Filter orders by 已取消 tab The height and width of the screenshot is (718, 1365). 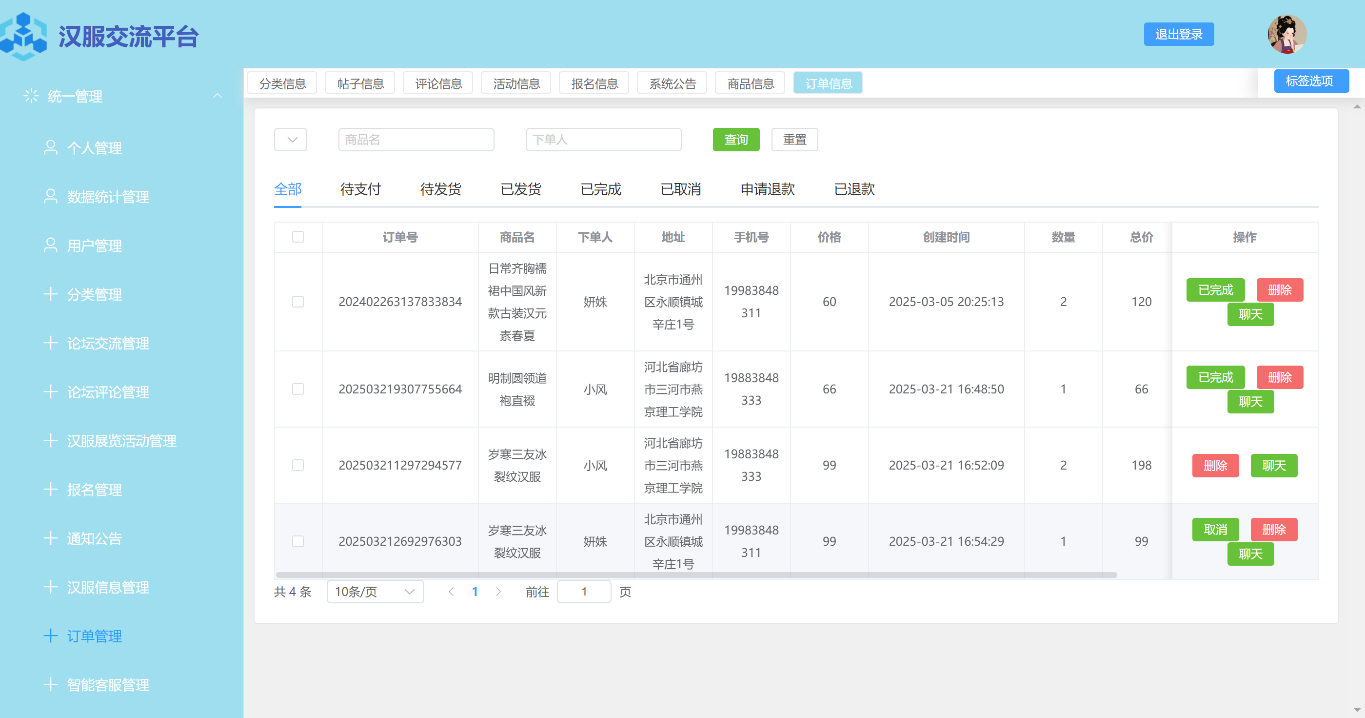click(681, 189)
